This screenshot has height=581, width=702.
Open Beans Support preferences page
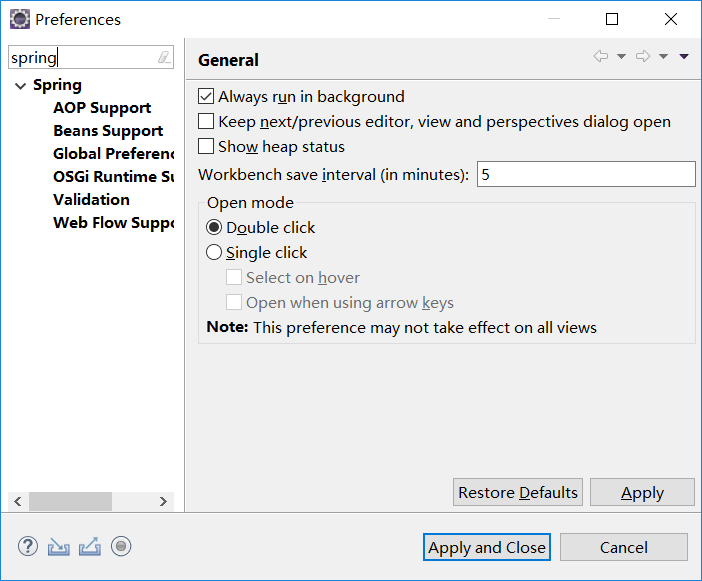click(108, 131)
